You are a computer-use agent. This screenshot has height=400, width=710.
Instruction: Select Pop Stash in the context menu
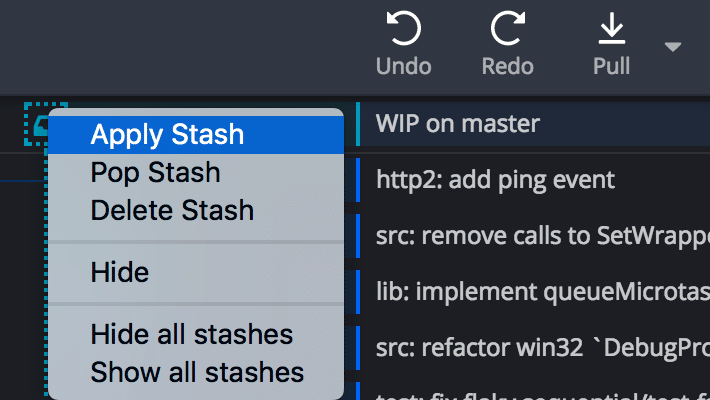click(x=155, y=172)
